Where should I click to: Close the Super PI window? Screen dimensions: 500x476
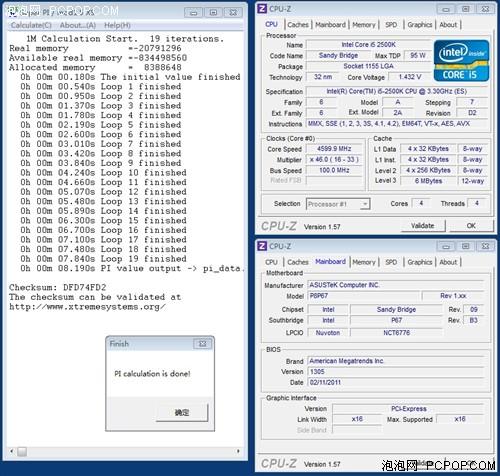[x=233, y=12]
